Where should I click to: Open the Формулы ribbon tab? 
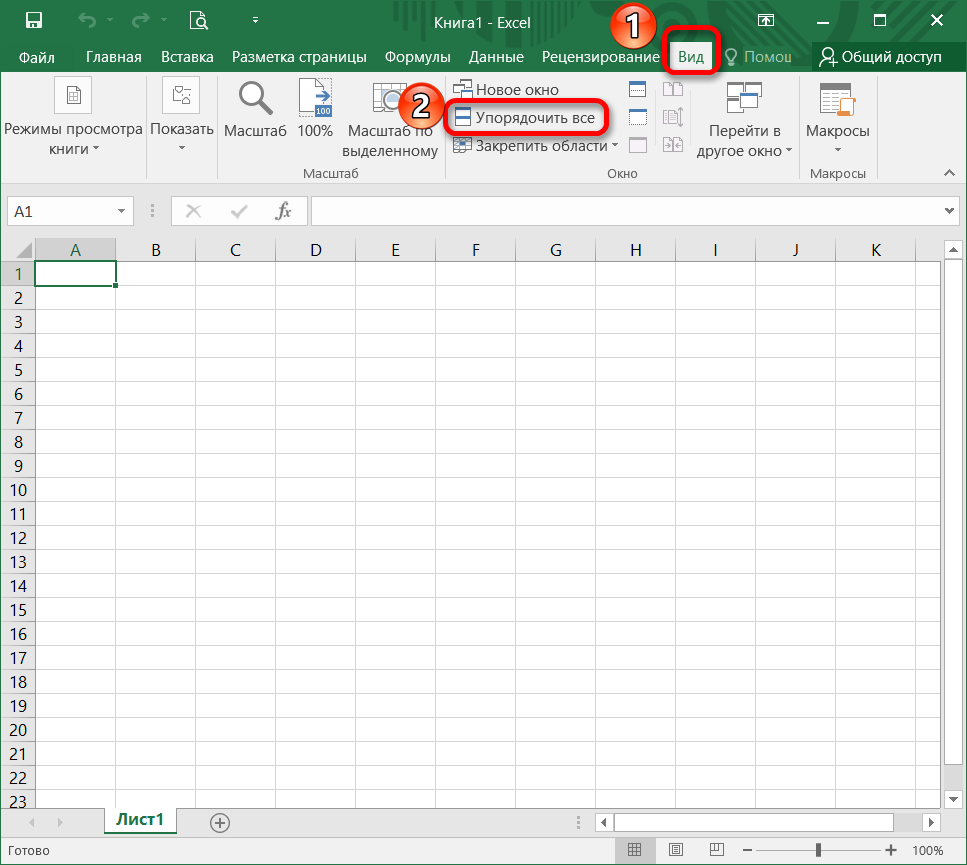[x=418, y=57]
